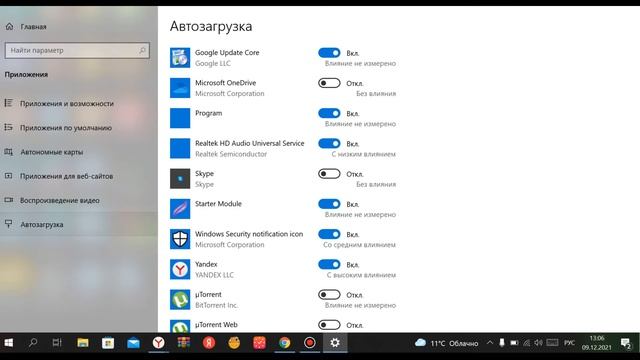Open Yandex Browser from taskbar
The height and width of the screenshot is (360, 640).
coord(159,343)
